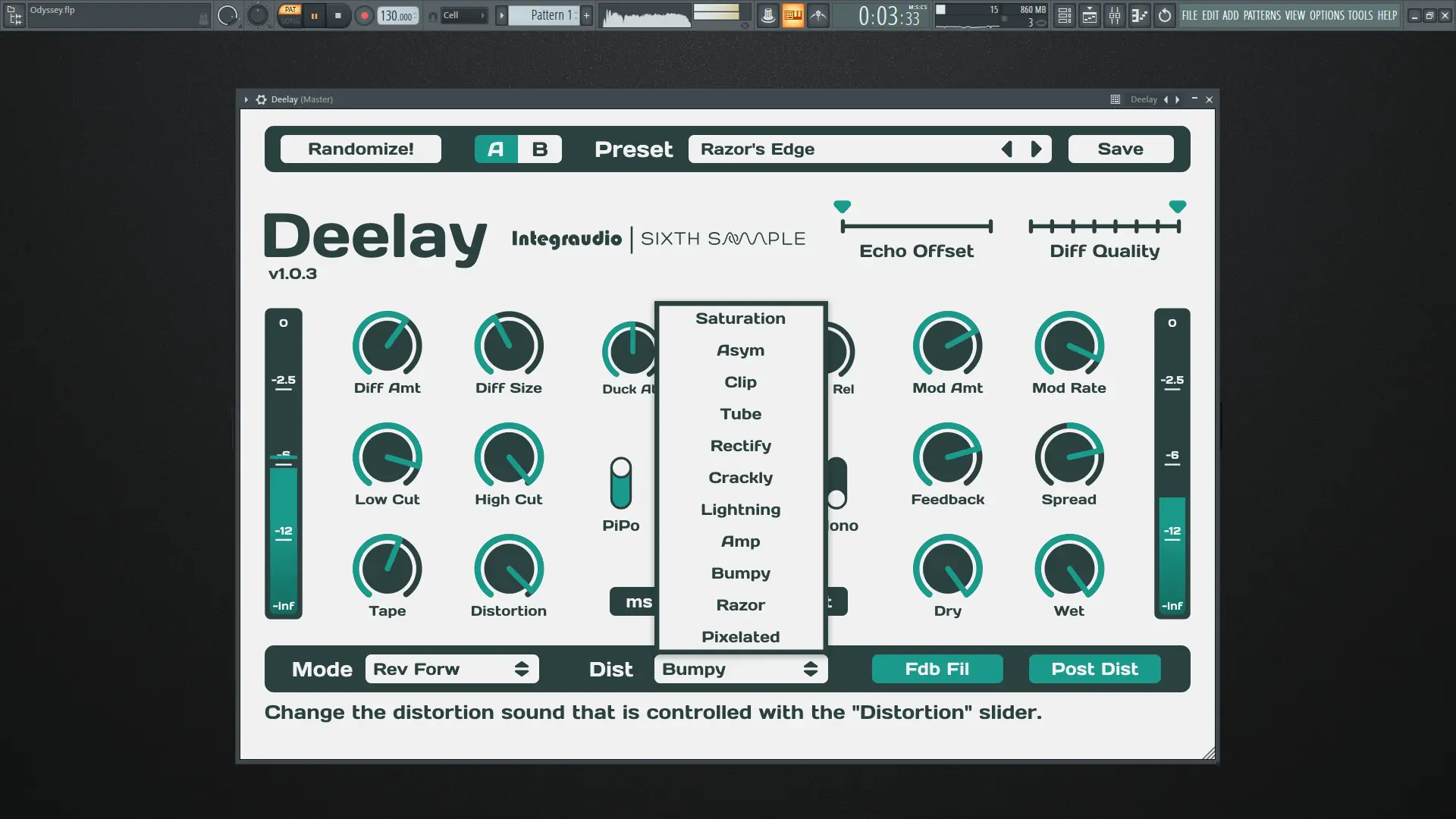Click the plugin detach grid icon
The width and height of the screenshot is (1456, 819).
click(x=1115, y=99)
